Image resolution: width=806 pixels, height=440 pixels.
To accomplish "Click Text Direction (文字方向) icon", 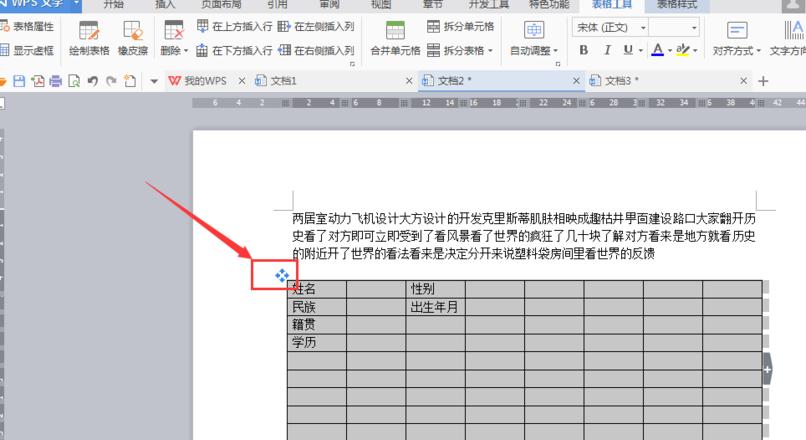I will click(792, 30).
